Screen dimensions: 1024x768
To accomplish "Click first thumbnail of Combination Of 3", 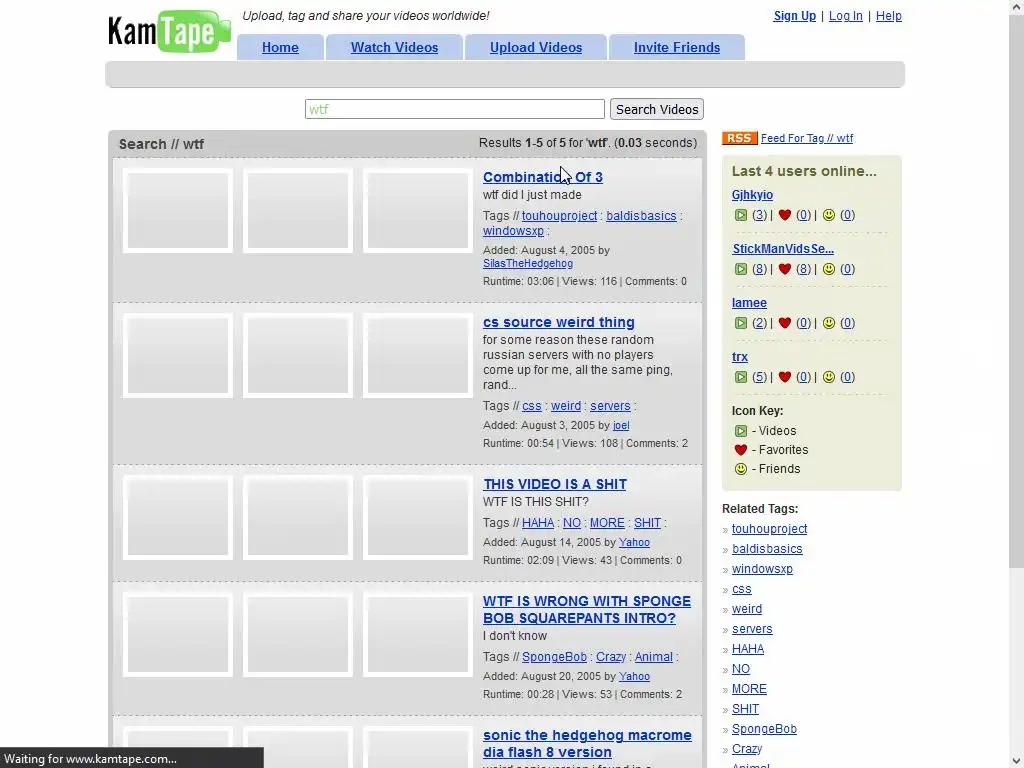I will click(x=178, y=210).
